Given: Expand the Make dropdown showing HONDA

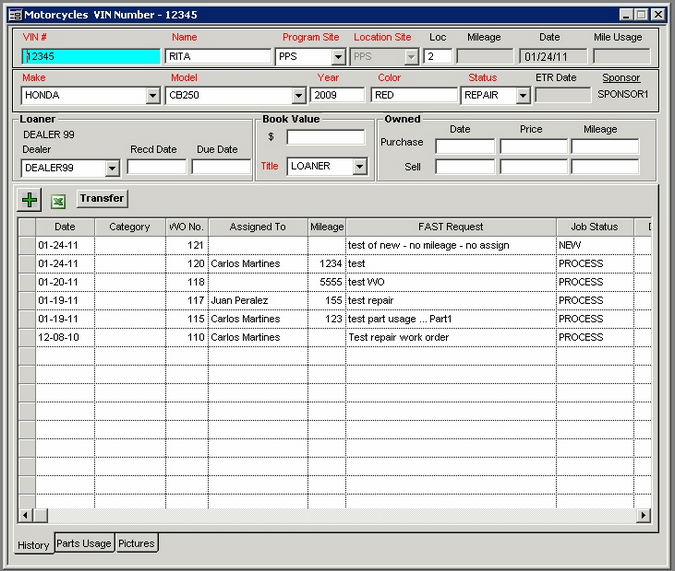Looking at the screenshot, I should 153,96.
